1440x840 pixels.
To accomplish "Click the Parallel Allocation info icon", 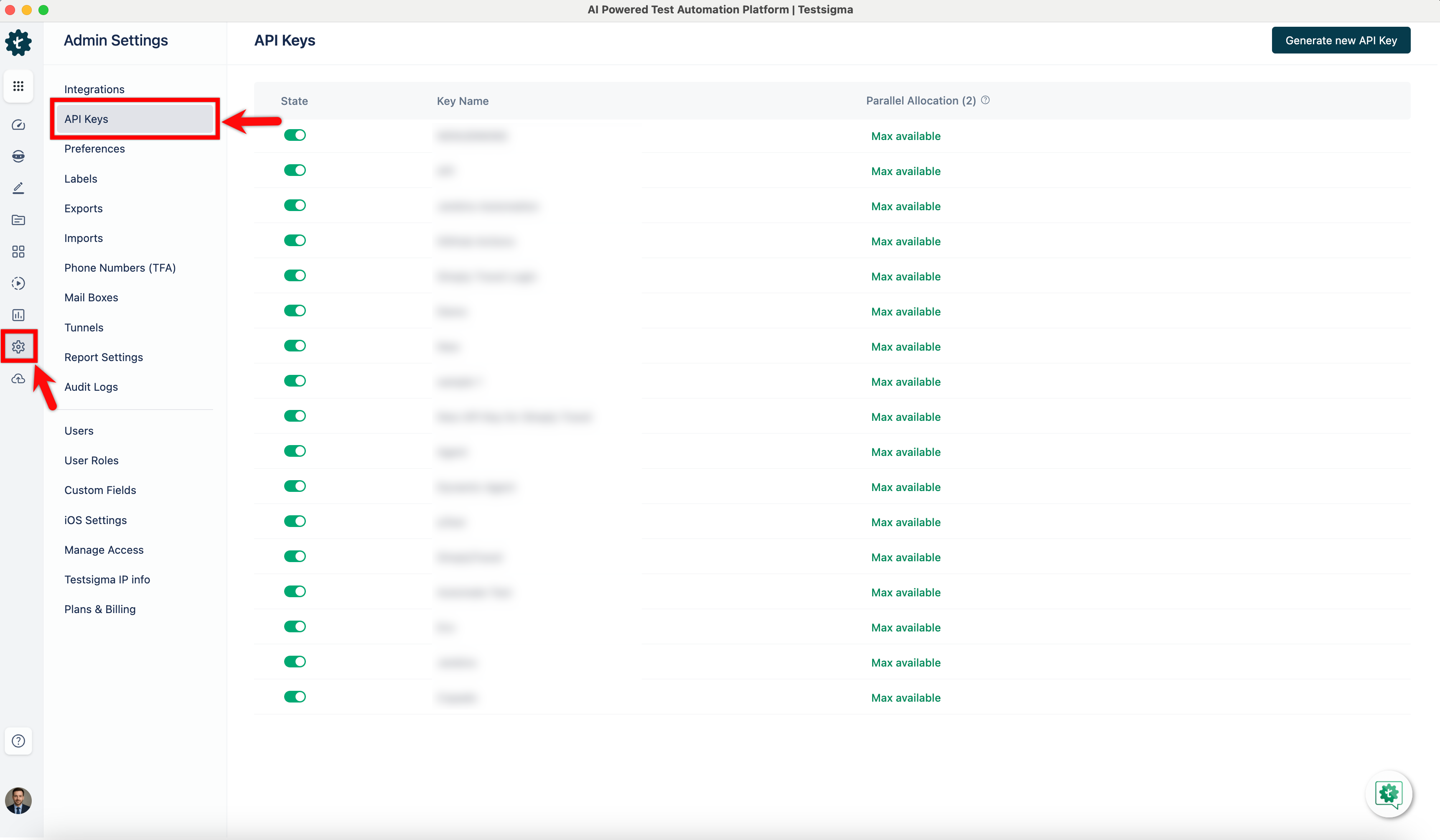I will coord(985,100).
